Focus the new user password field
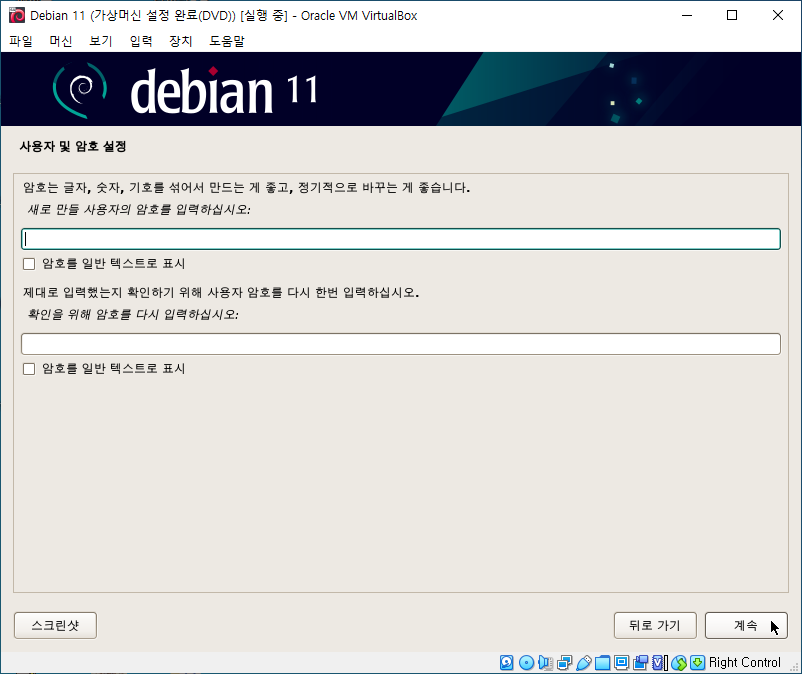This screenshot has height=674, width=802. click(x=401, y=239)
